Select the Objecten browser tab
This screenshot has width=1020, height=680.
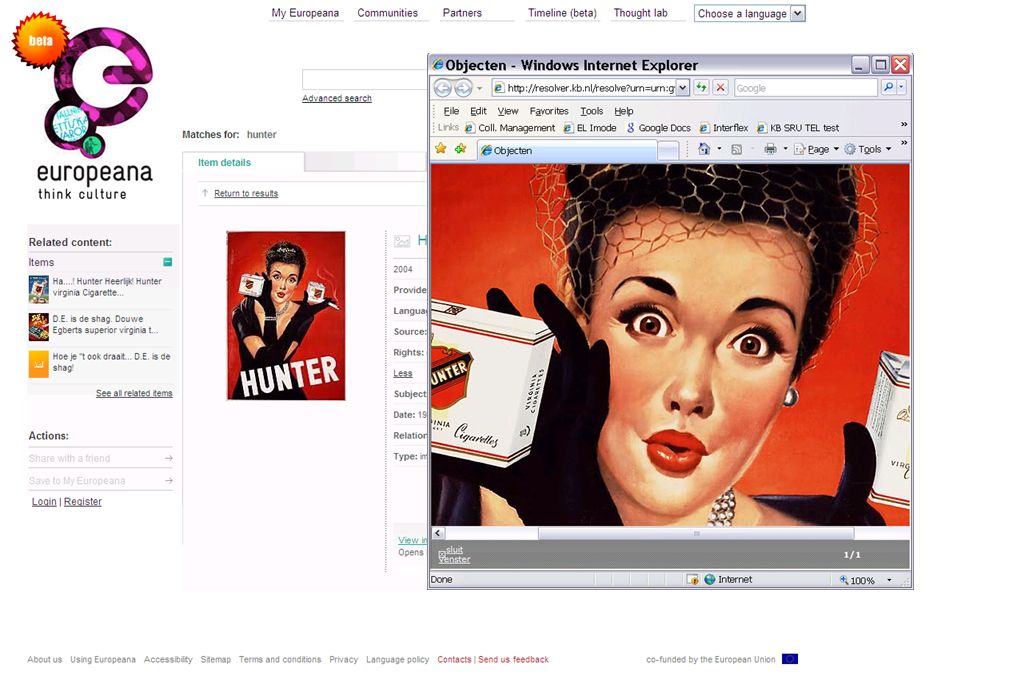(567, 150)
